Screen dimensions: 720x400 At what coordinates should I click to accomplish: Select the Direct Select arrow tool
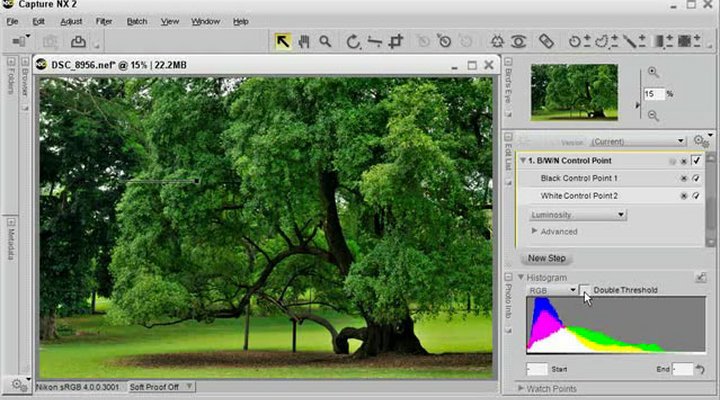click(283, 41)
